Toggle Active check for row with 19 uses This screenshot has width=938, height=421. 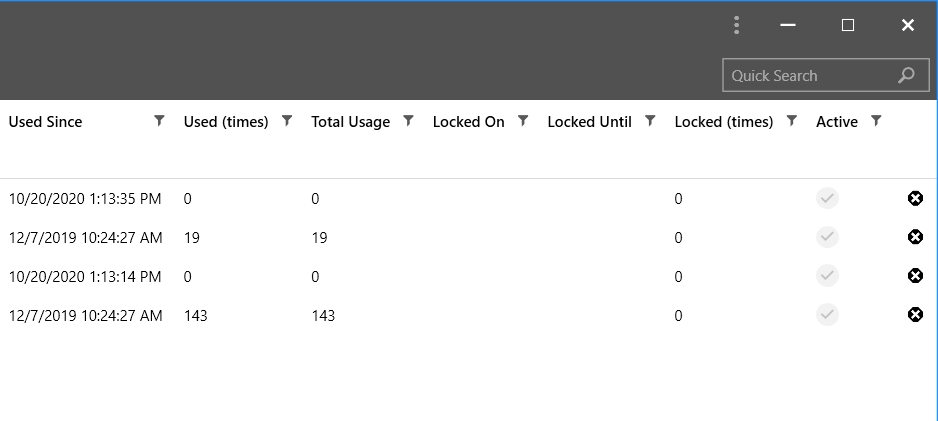(827, 237)
